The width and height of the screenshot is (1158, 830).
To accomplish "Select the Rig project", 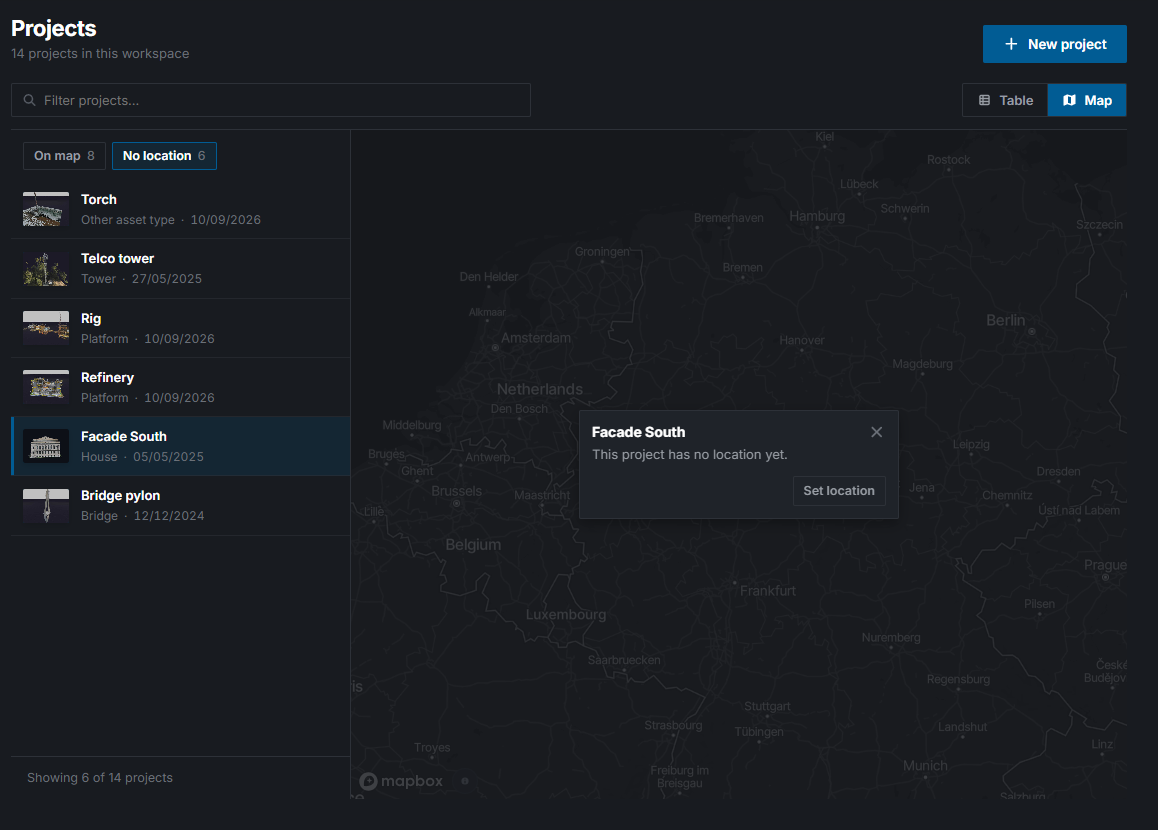I will (180, 328).
